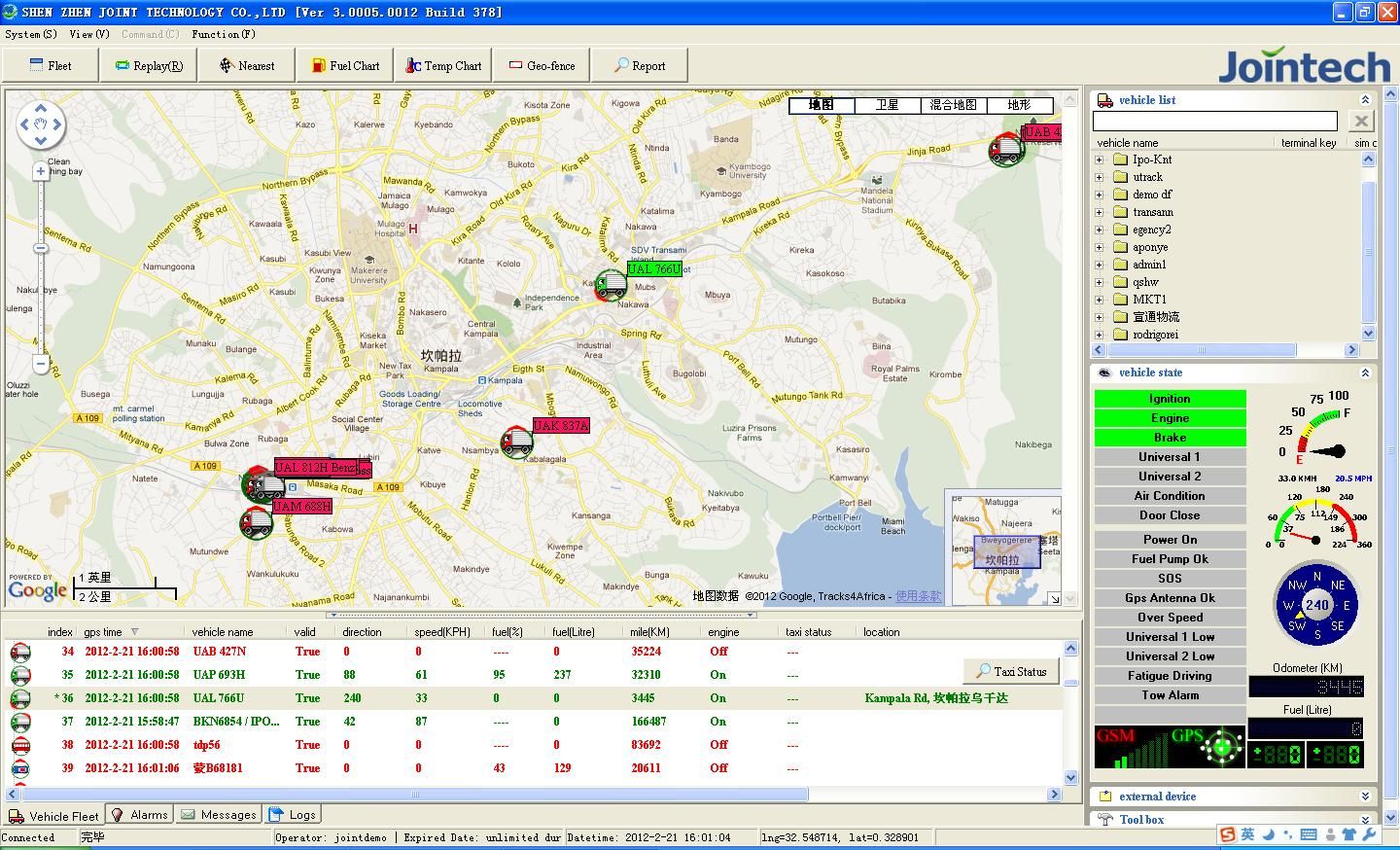Open the System(S) menu
Viewport: 1400px width, 850px height.
tap(31, 34)
